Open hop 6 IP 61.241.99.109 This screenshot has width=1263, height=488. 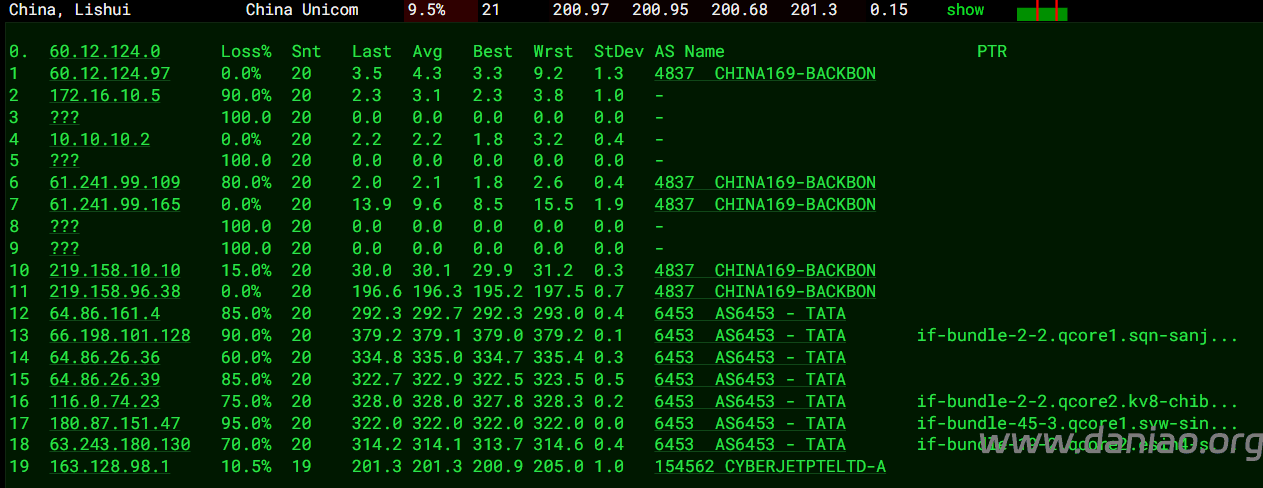tap(114, 183)
